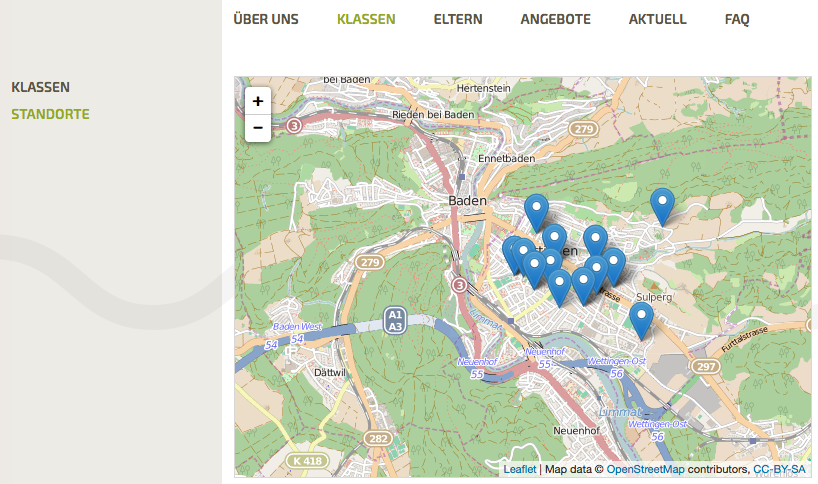Select the map marker just below Sulperg label
818x484 pixels.
tap(641, 321)
